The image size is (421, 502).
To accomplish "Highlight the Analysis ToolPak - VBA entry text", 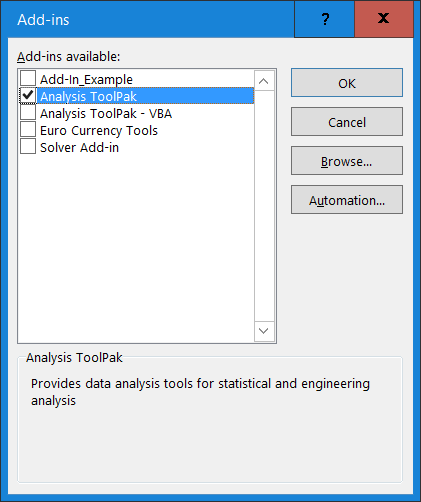I will point(106,114).
